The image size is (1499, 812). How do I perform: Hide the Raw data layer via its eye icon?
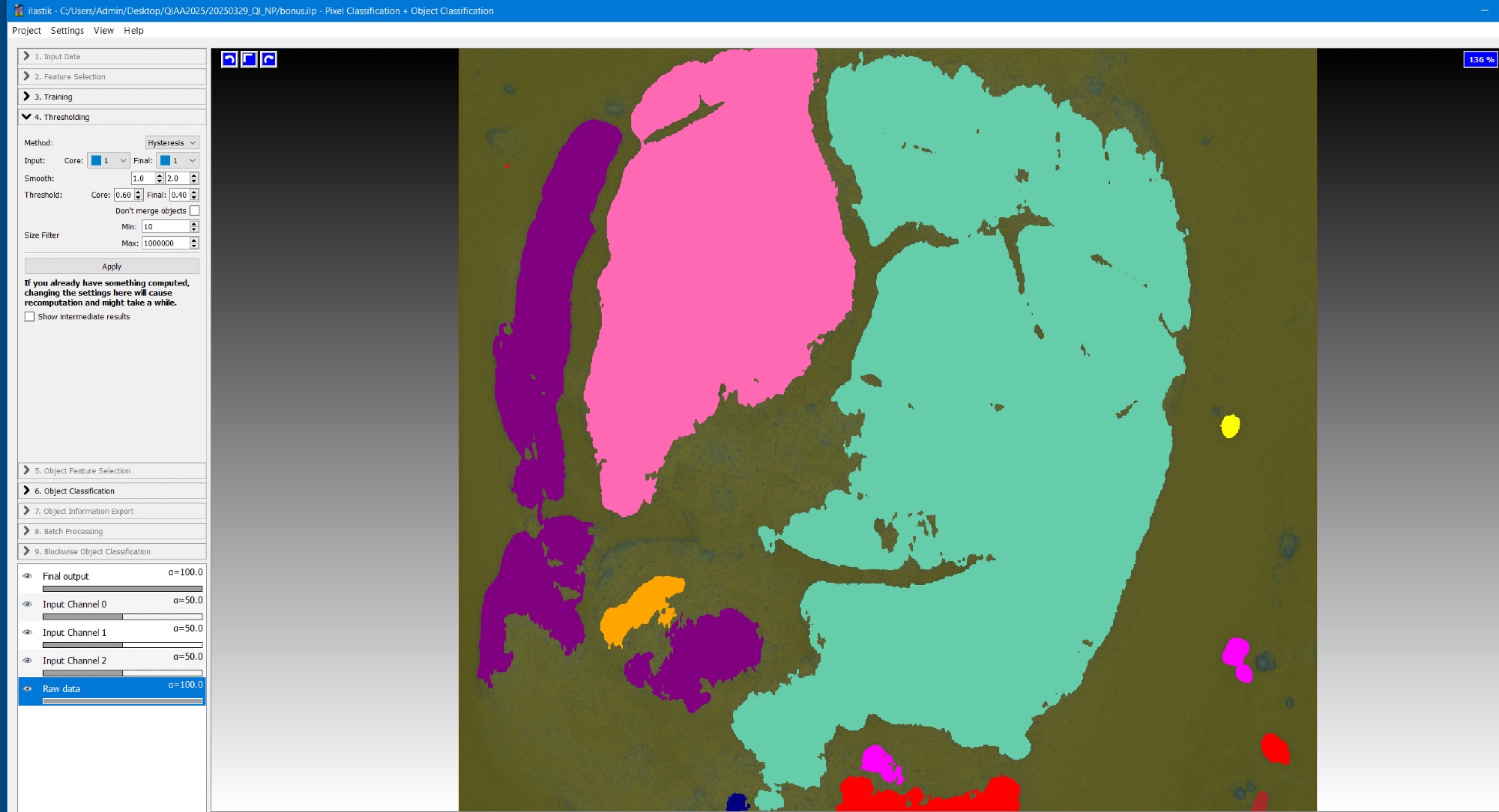(28, 688)
